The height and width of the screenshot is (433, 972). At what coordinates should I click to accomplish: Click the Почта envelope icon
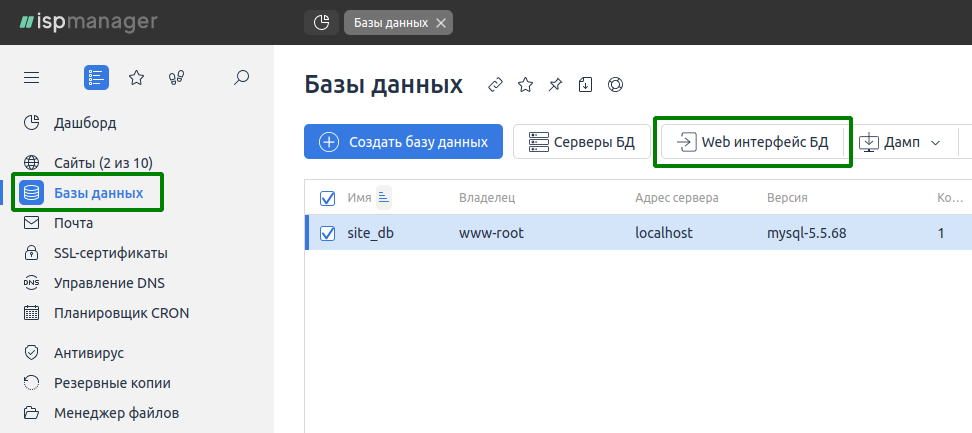[x=31, y=222]
